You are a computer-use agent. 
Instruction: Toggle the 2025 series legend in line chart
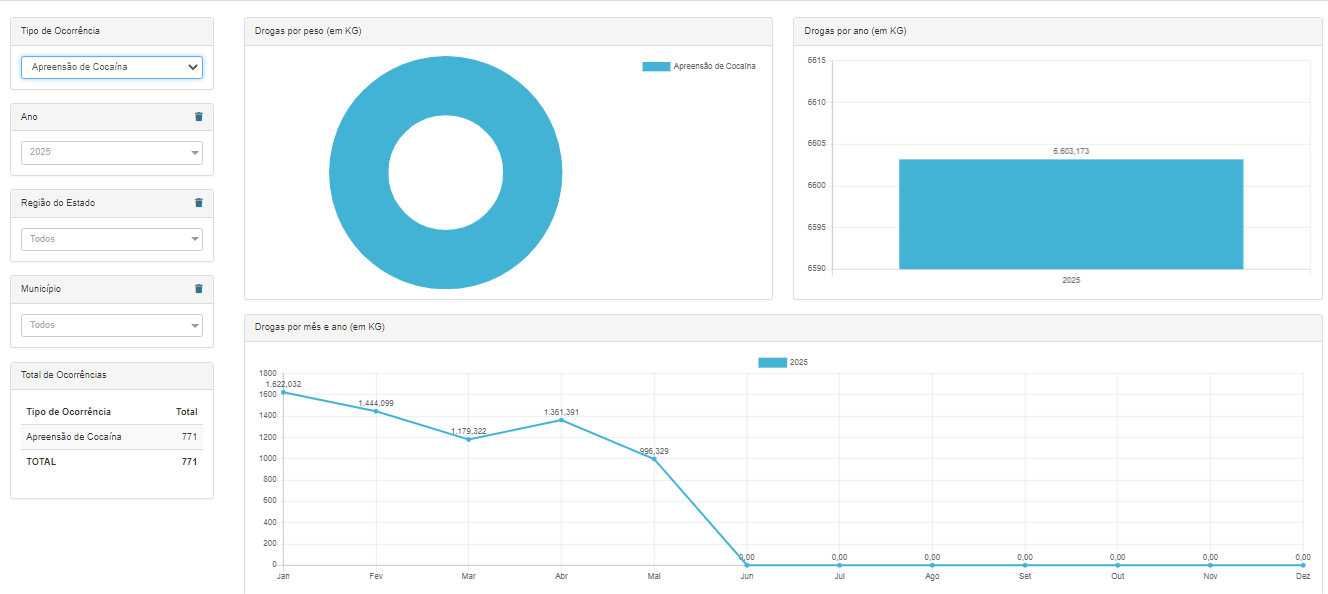click(783, 362)
